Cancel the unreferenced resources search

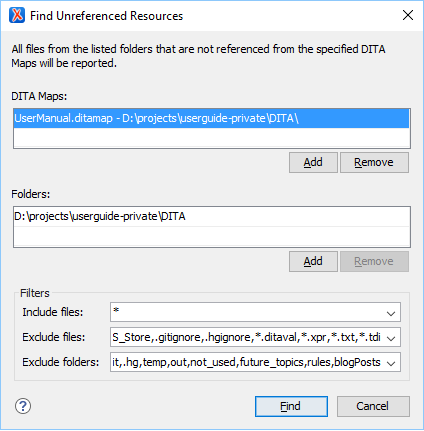(x=373, y=406)
